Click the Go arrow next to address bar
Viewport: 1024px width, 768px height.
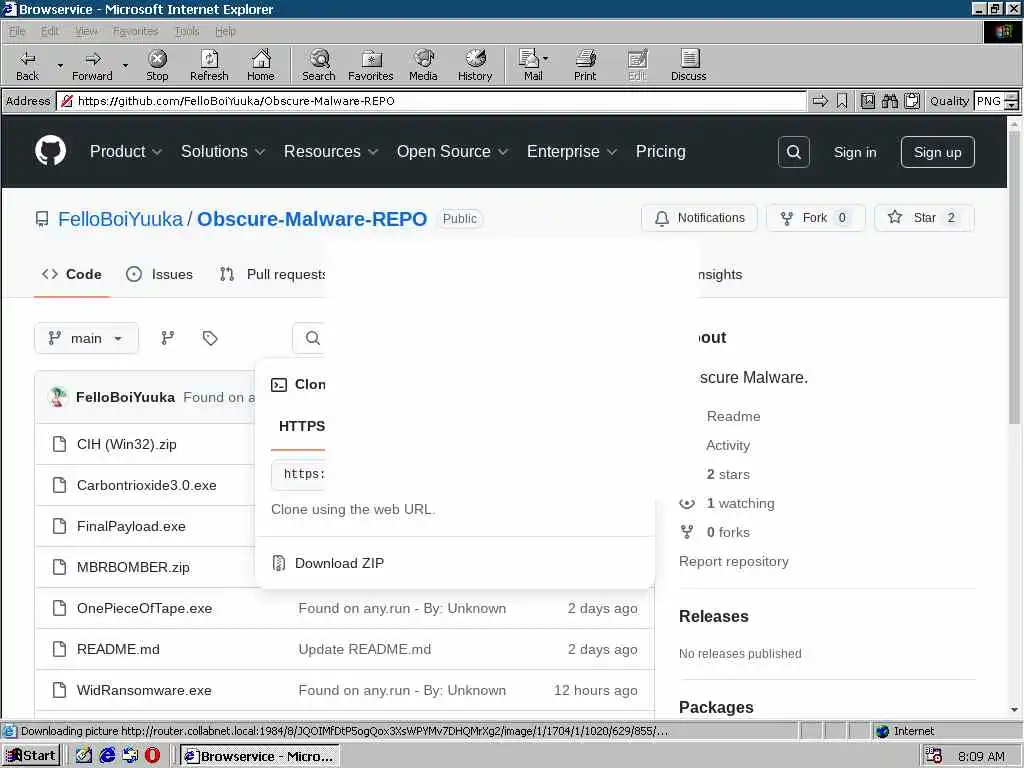(x=820, y=101)
